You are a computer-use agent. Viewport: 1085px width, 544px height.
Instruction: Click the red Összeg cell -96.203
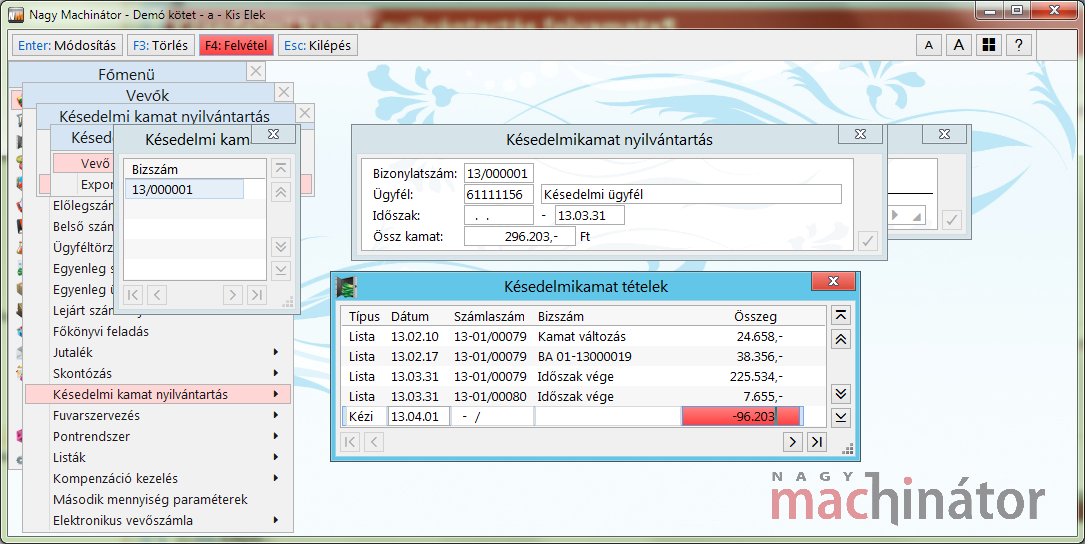coord(741,417)
